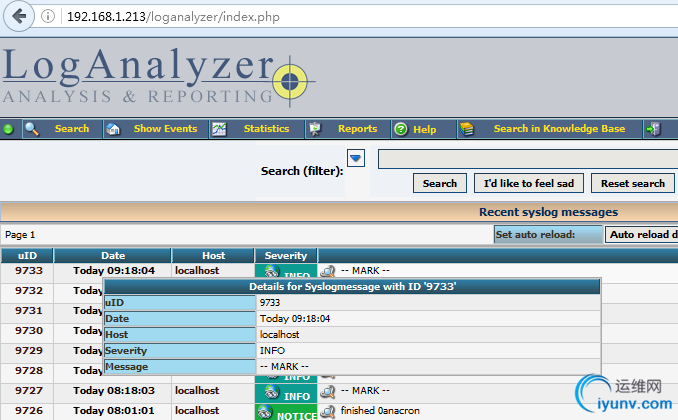Click uID 9726 in the table

coord(29,410)
